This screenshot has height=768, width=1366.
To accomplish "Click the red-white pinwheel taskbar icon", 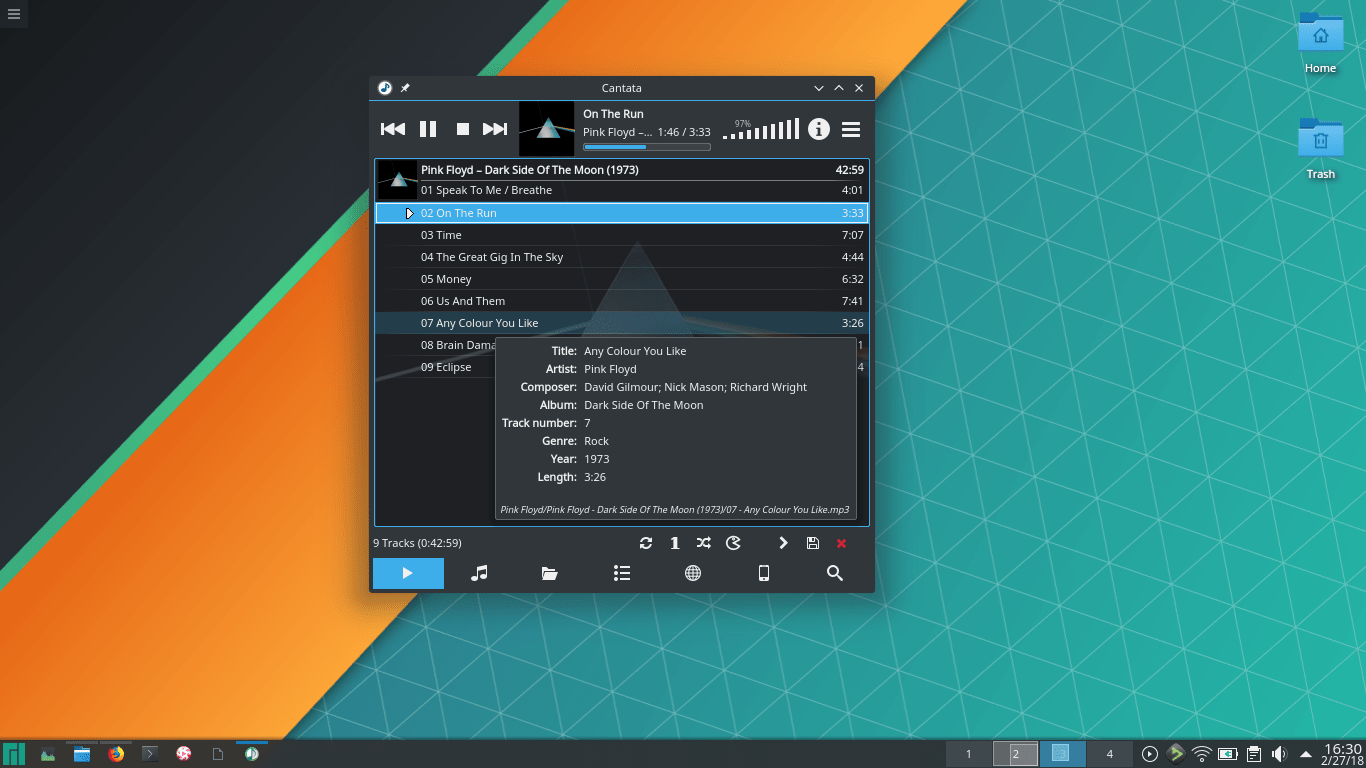I will (x=184, y=754).
